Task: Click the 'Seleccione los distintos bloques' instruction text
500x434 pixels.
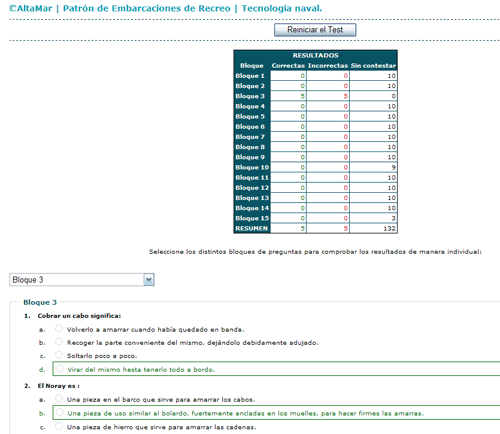Action: 315,252
